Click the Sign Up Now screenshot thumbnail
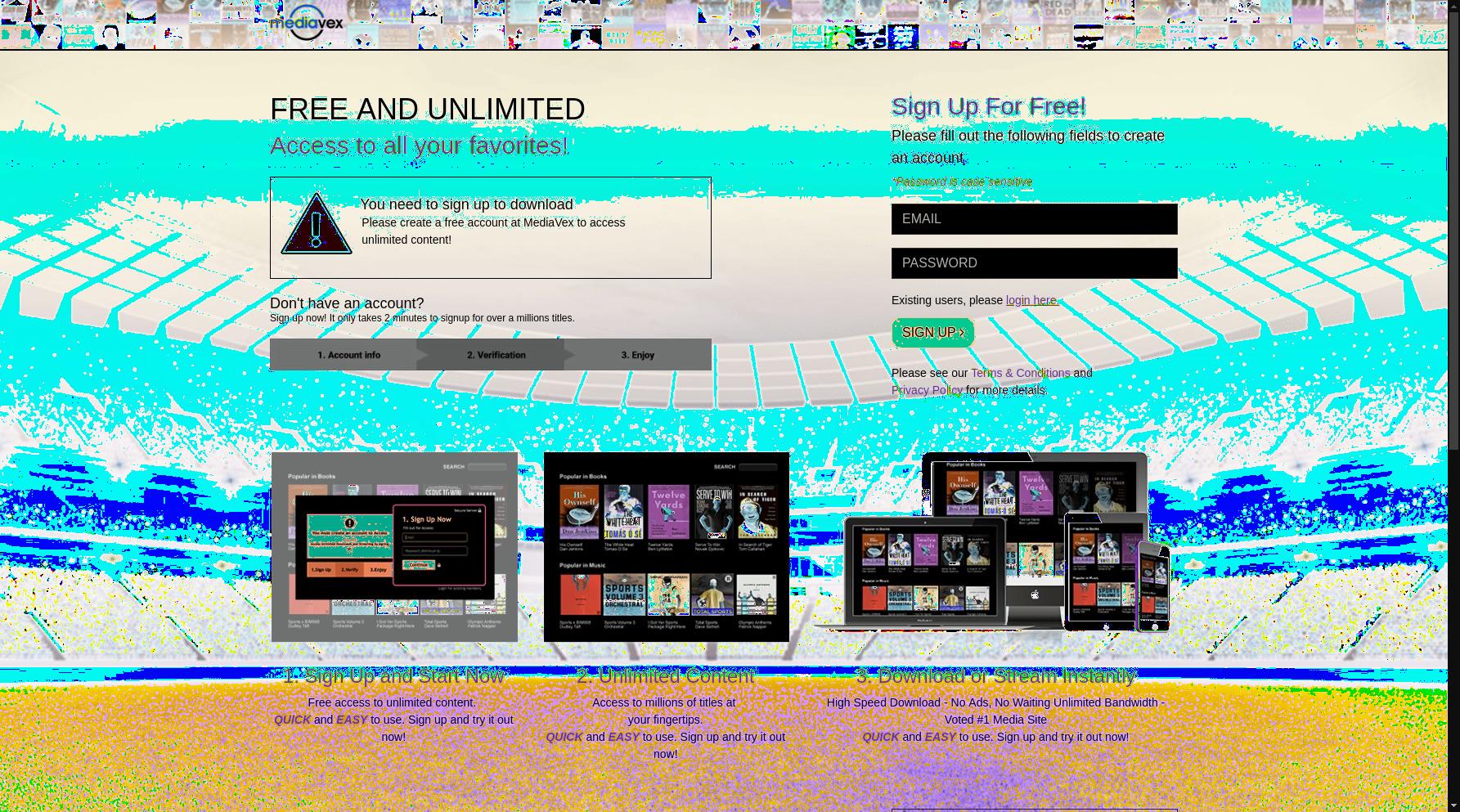1460x812 pixels. pos(394,547)
